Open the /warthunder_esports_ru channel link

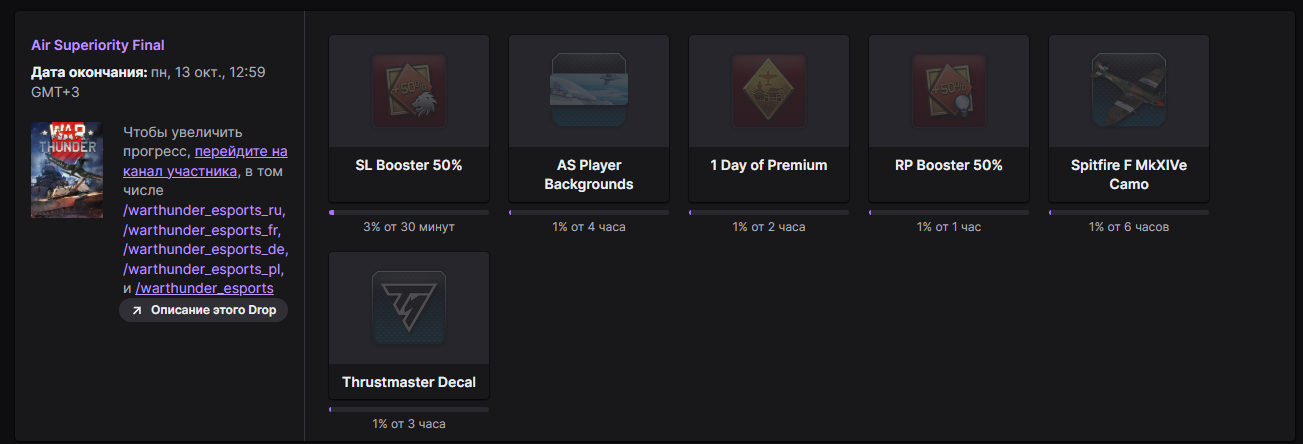tap(204, 210)
